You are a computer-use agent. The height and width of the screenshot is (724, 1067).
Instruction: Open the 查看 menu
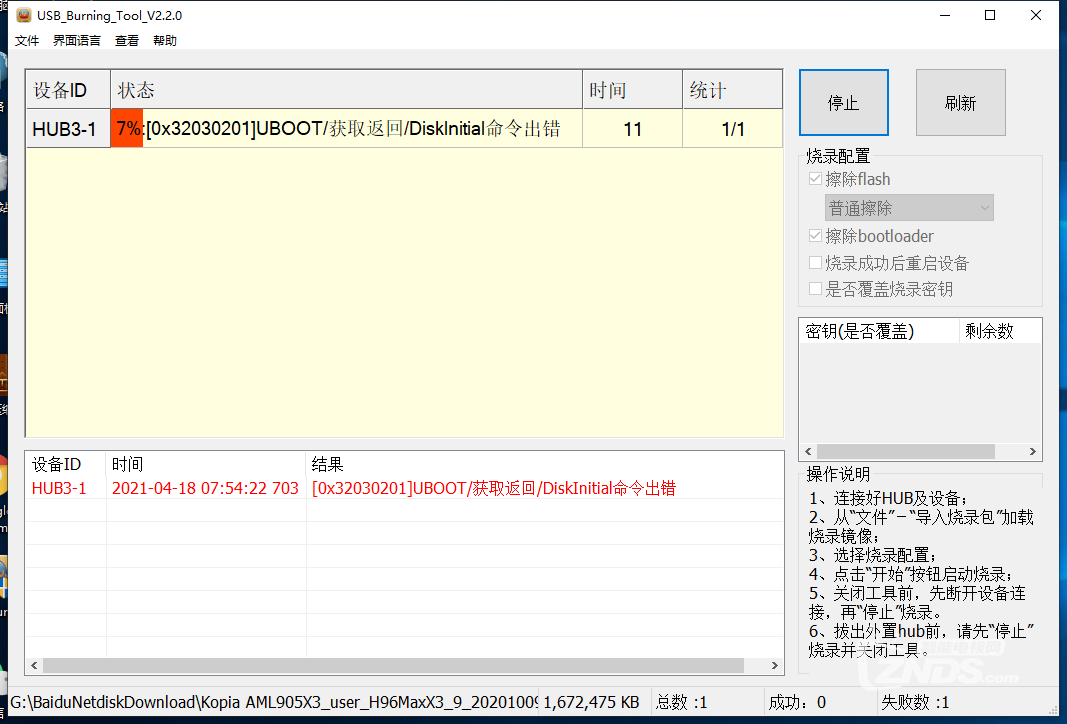tap(127, 41)
